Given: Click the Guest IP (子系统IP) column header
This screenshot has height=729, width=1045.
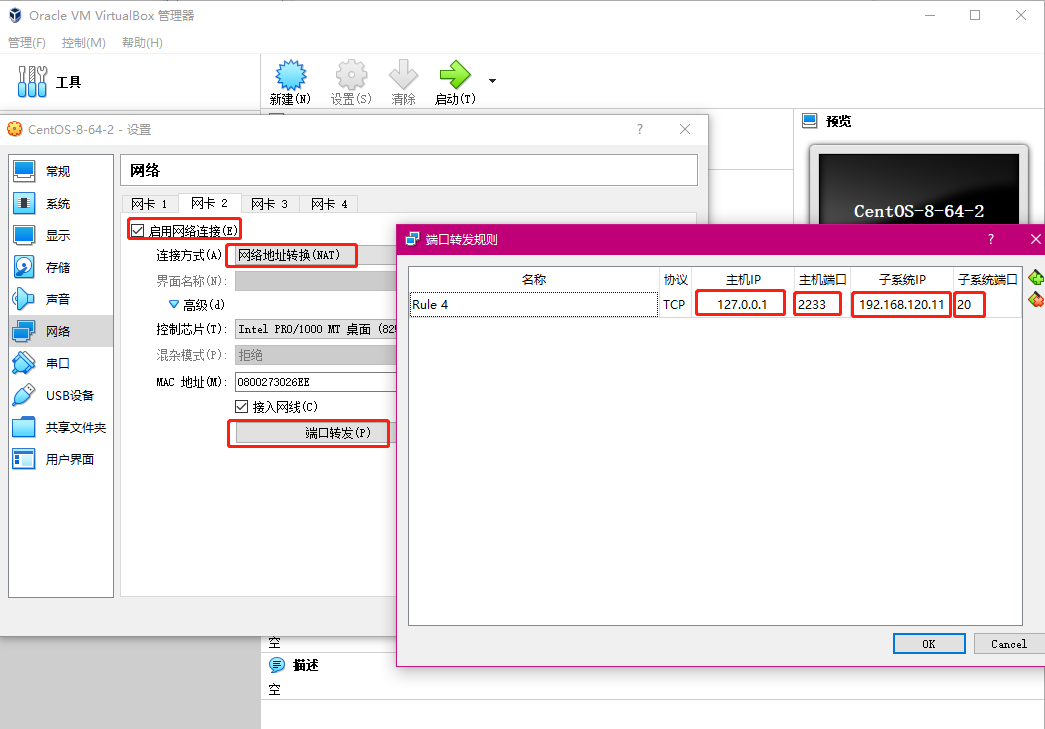Looking at the screenshot, I should pyautogui.click(x=902, y=279).
